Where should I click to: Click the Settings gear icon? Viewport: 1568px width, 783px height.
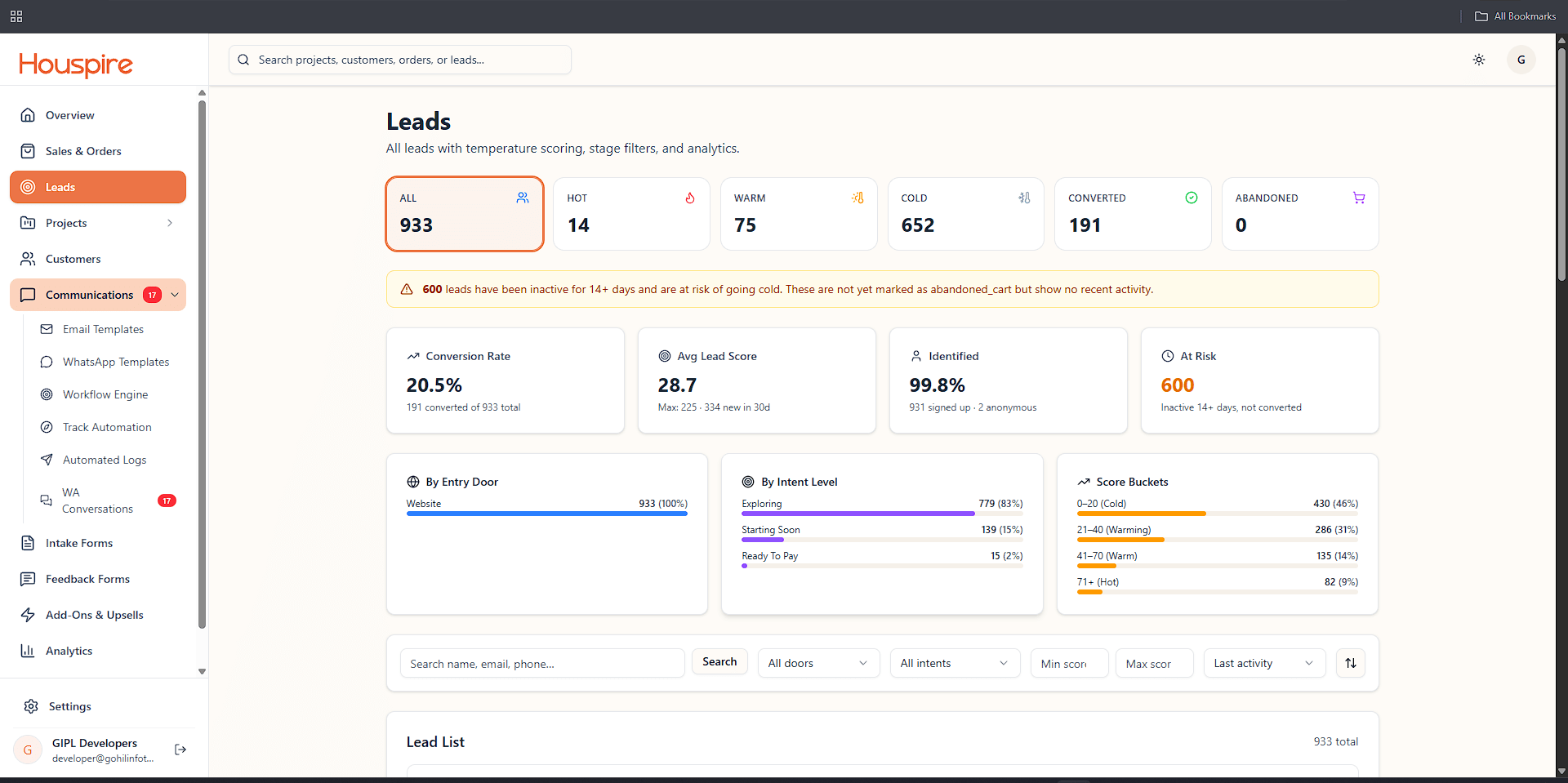pos(31,706)
